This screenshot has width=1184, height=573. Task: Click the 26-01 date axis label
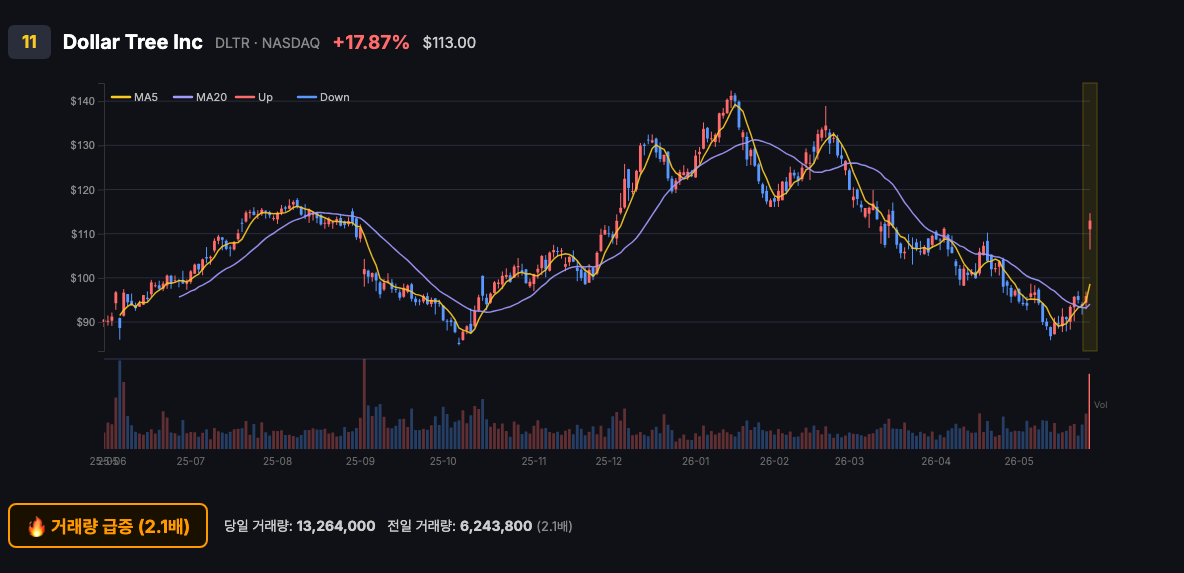[695, 461]
